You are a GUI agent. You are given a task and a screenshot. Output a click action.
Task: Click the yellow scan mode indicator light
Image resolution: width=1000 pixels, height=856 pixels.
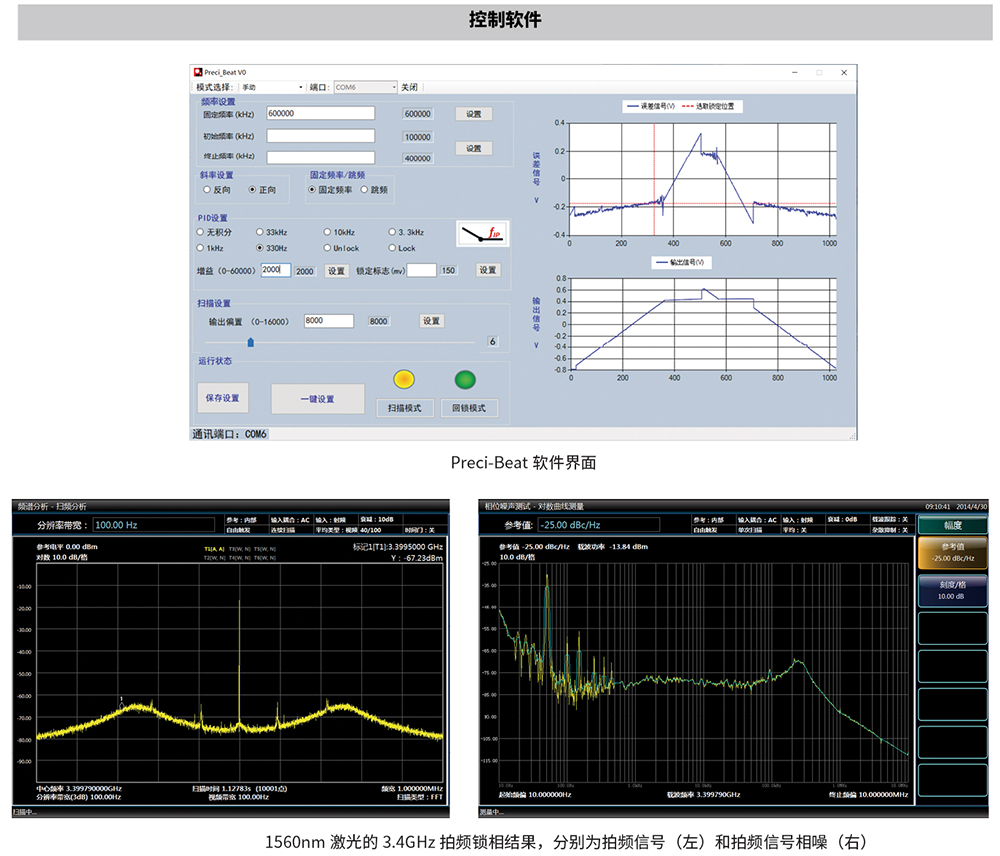[x=402, y=379]
